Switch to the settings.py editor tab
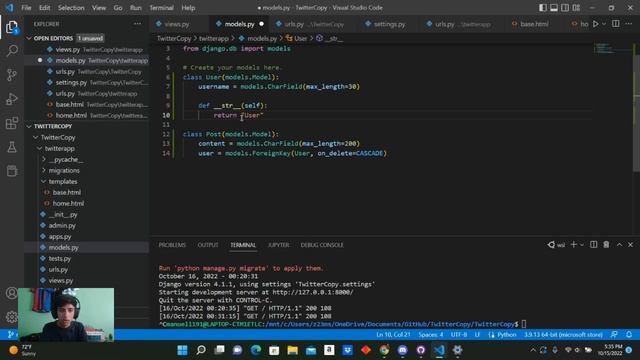This screenshot has height=360, width=640. coord(389,24)
